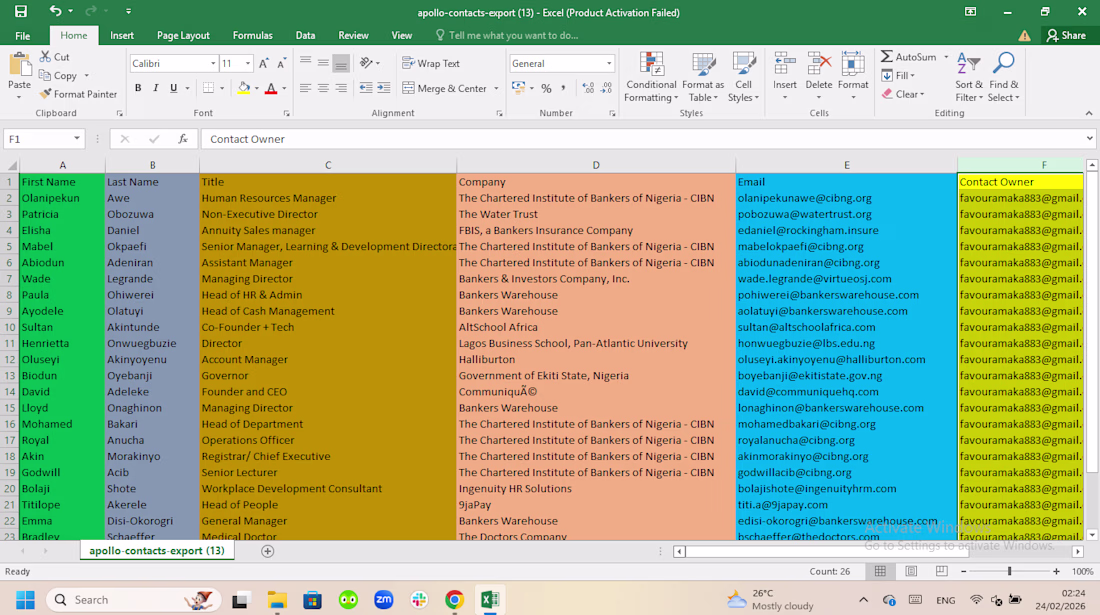This screenshot has height=615, width=1100.
Task: Expand the Name Box dropdown
Action: [76, 139]
